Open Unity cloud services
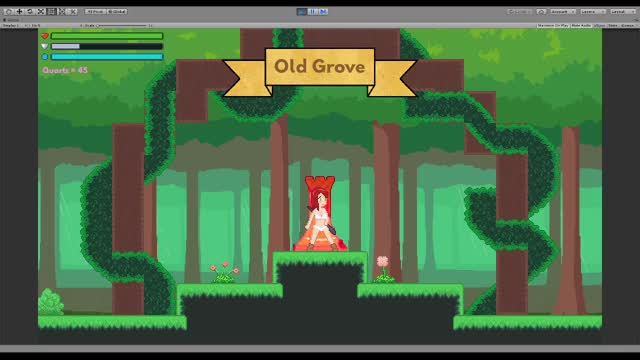 click(x=541, y=12)
